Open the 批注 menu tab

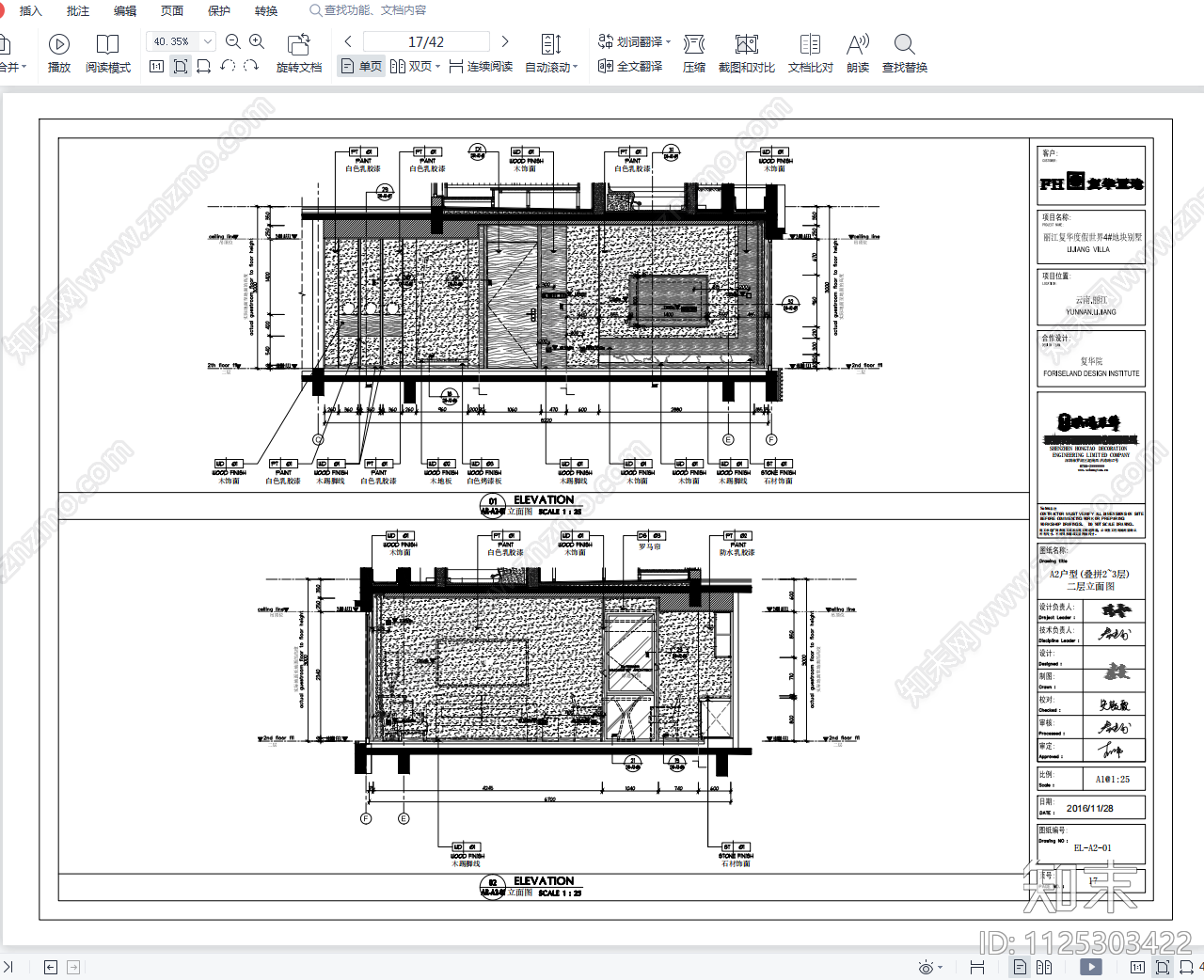(x=78, y=11)
